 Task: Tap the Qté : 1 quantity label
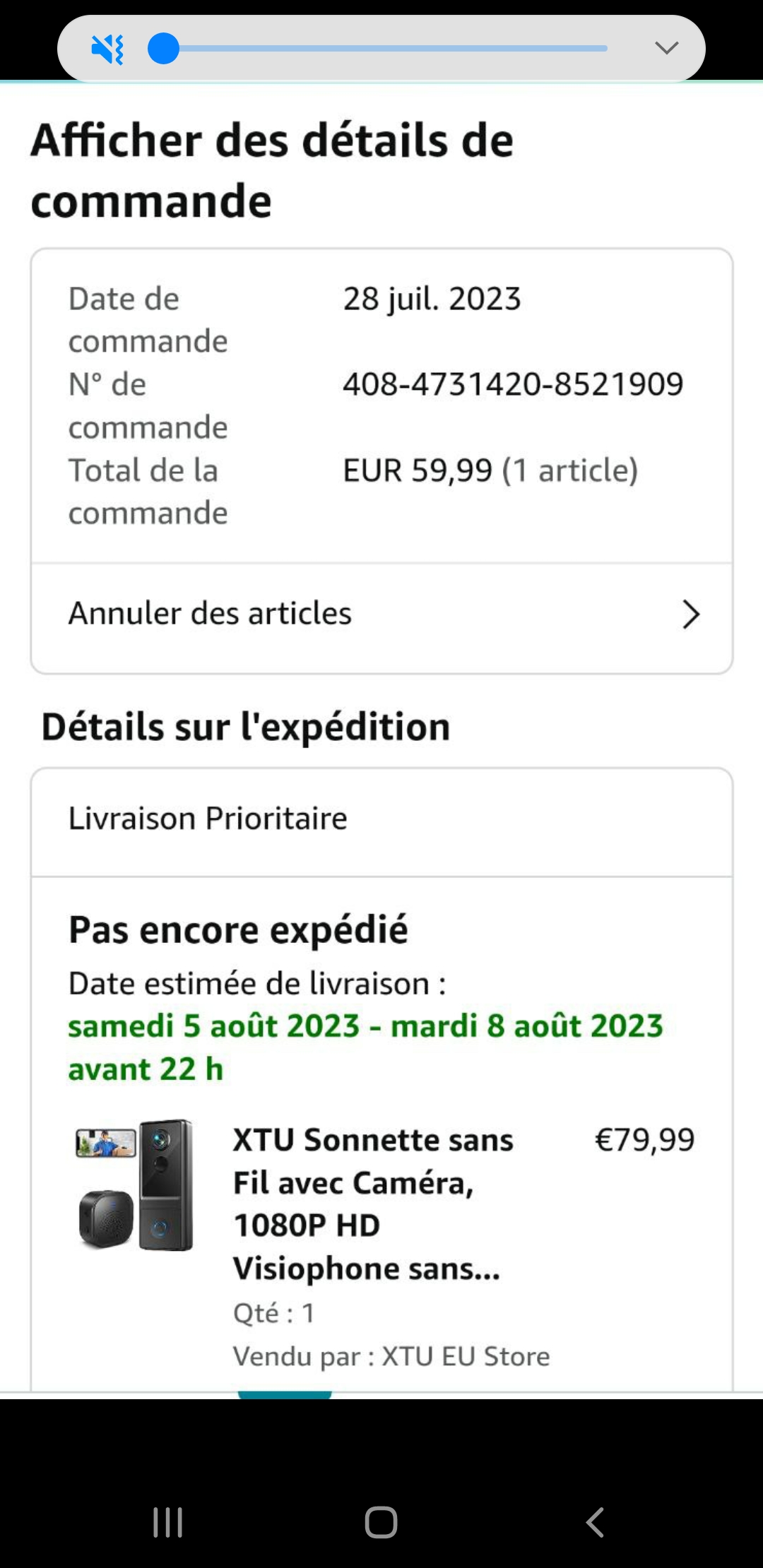tap(274, 1314)
